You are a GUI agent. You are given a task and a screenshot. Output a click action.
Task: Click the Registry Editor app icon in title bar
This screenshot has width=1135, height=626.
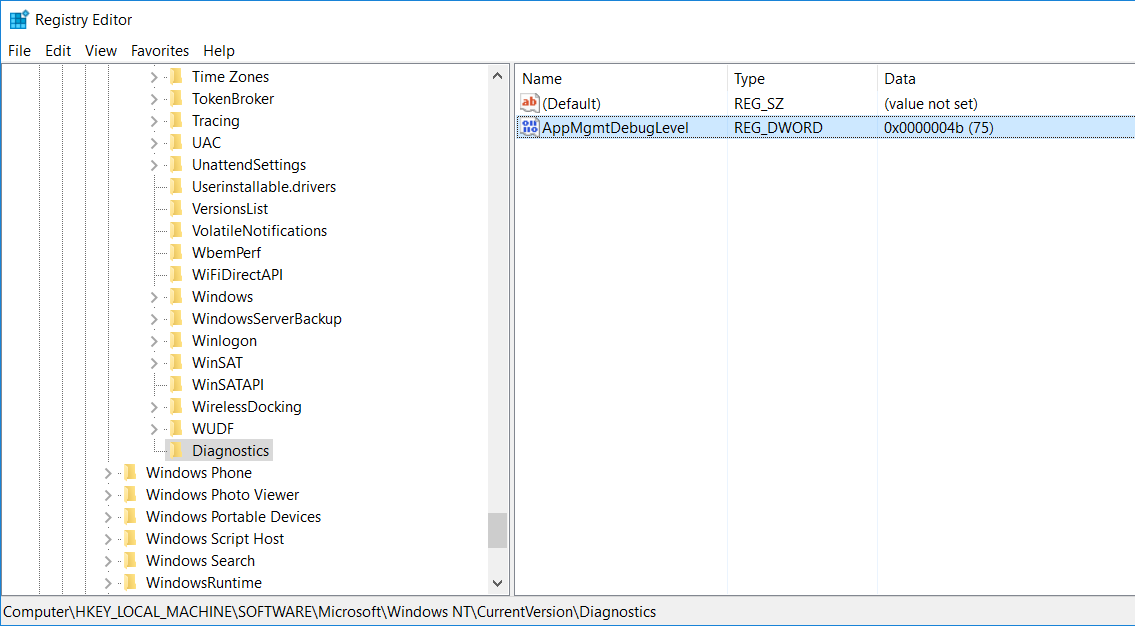[19, 19]
